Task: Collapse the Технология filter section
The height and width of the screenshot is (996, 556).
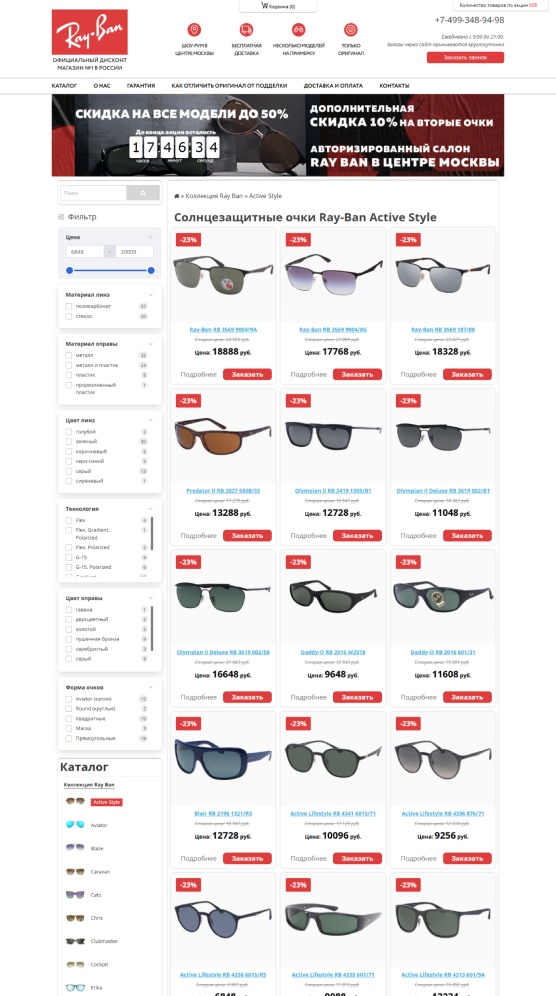Action: tap(151, 508)
